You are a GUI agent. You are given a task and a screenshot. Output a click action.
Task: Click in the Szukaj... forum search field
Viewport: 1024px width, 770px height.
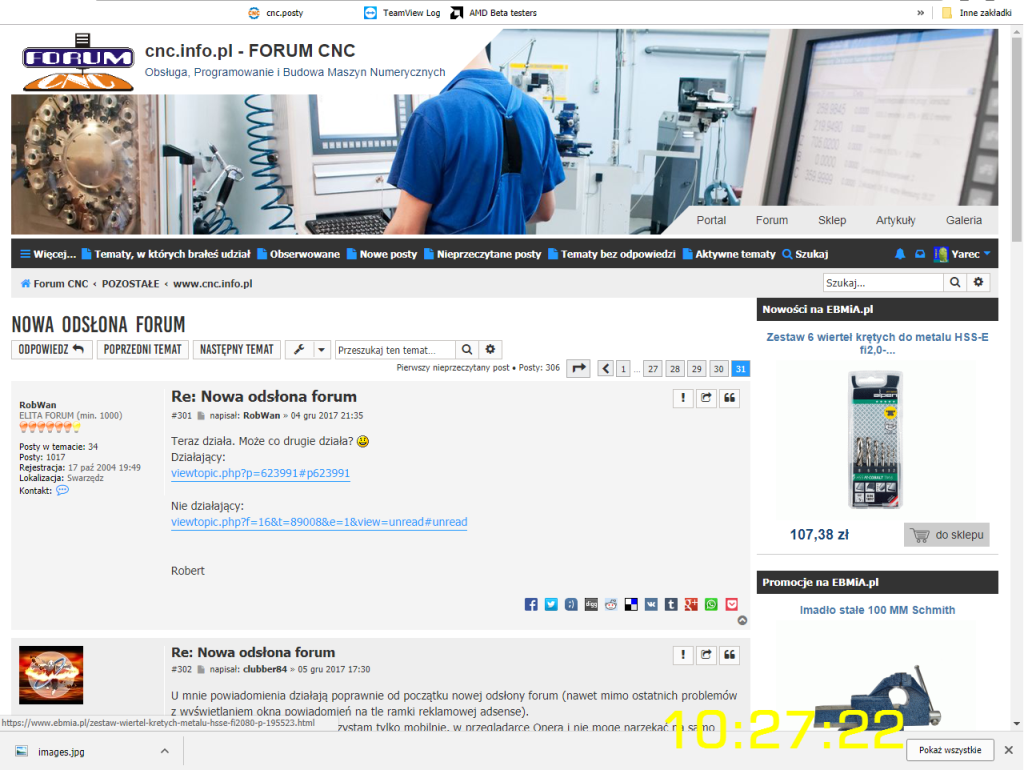(883, 283)
